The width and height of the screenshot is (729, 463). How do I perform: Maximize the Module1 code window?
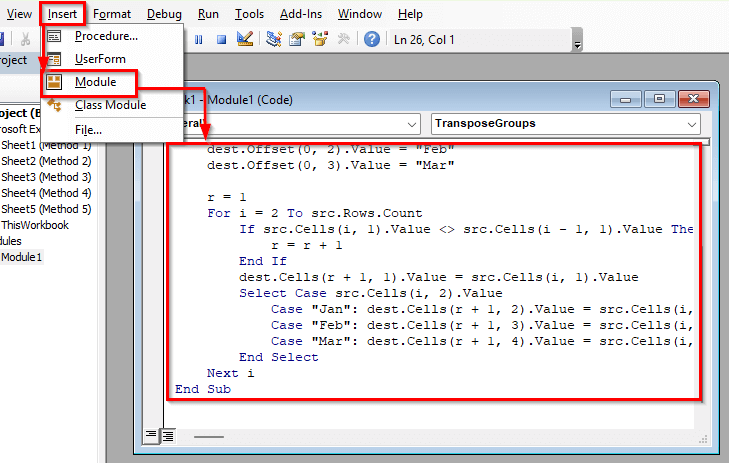(x=659, y=99)
